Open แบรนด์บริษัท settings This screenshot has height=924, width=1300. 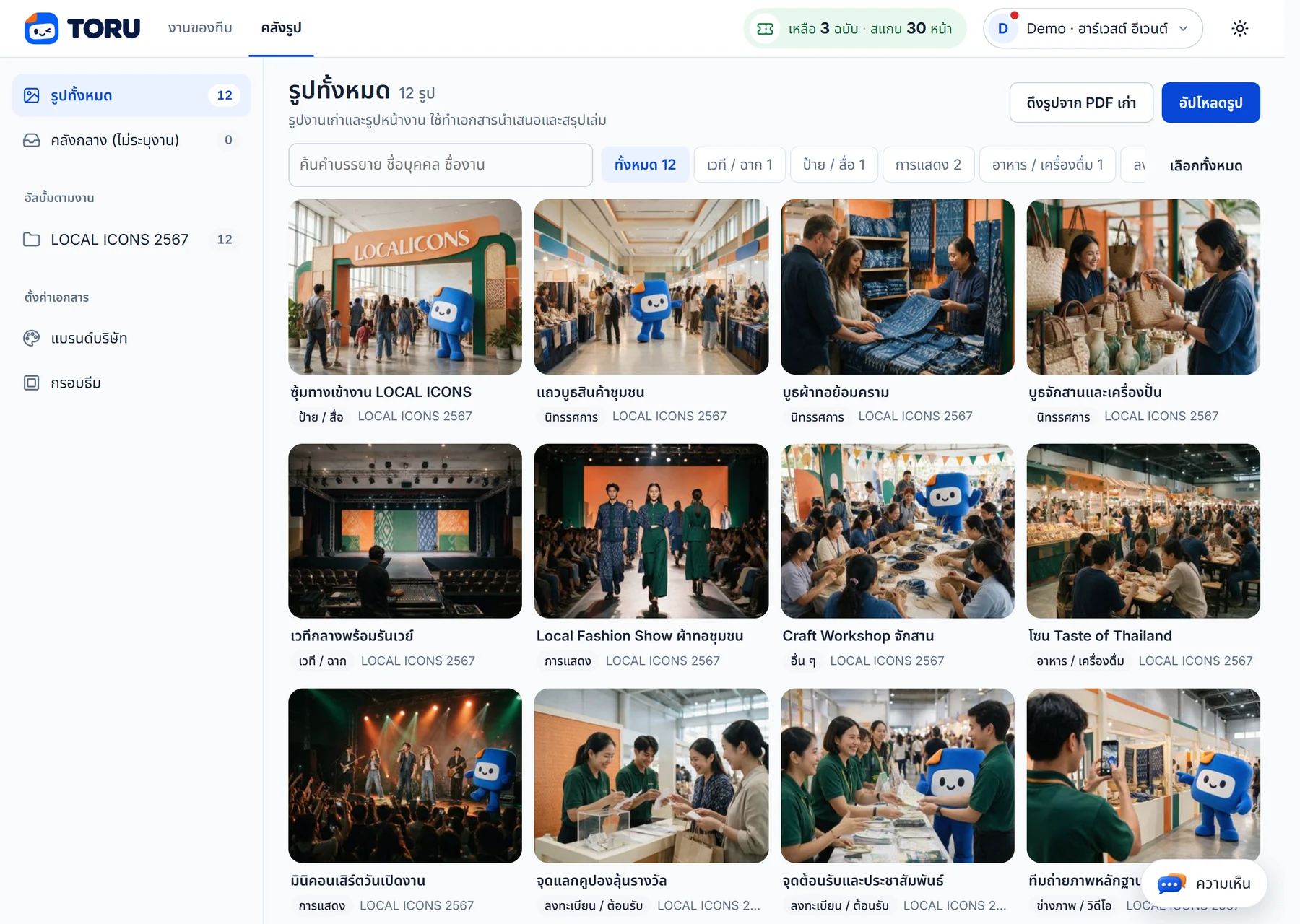click(x=131, y=338)
